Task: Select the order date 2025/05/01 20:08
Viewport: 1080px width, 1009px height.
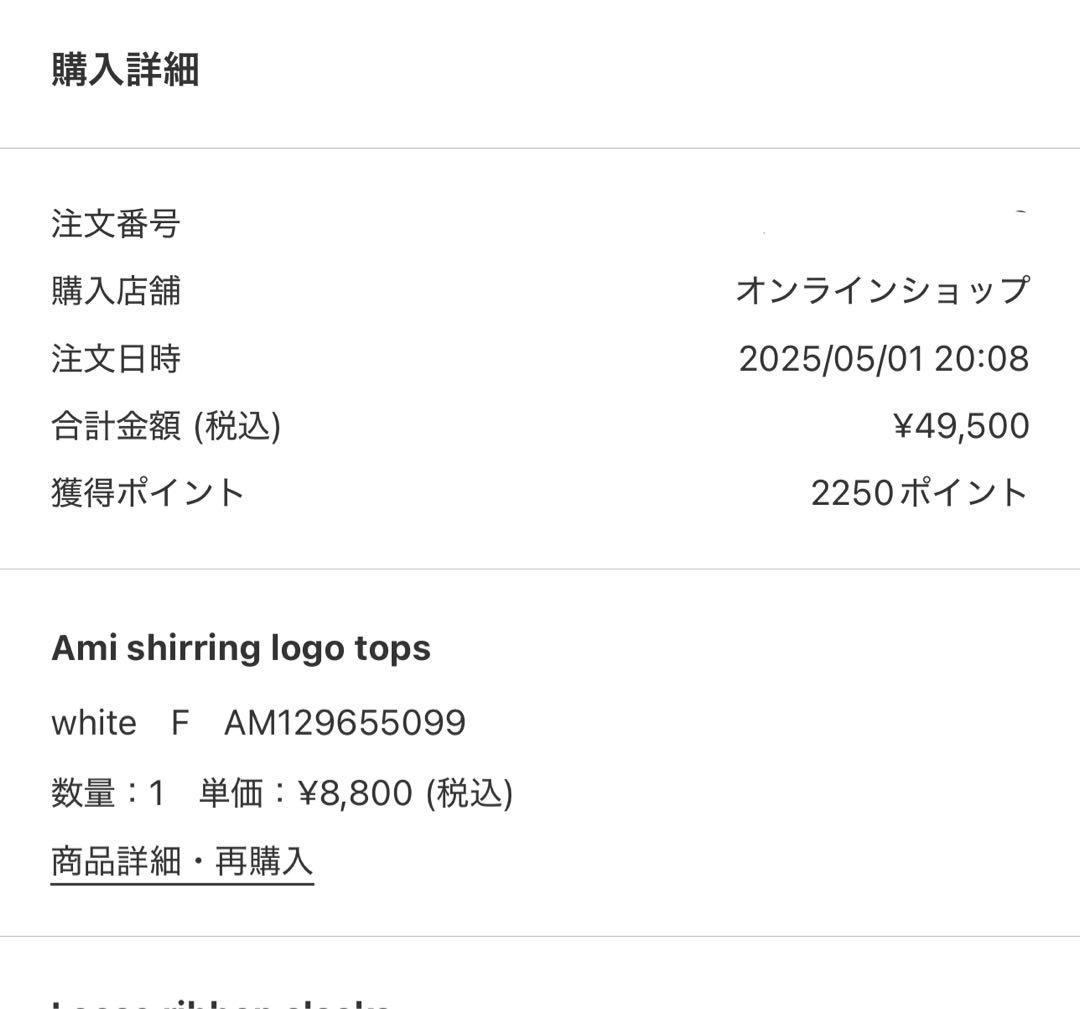Action: tap(884, 358)
